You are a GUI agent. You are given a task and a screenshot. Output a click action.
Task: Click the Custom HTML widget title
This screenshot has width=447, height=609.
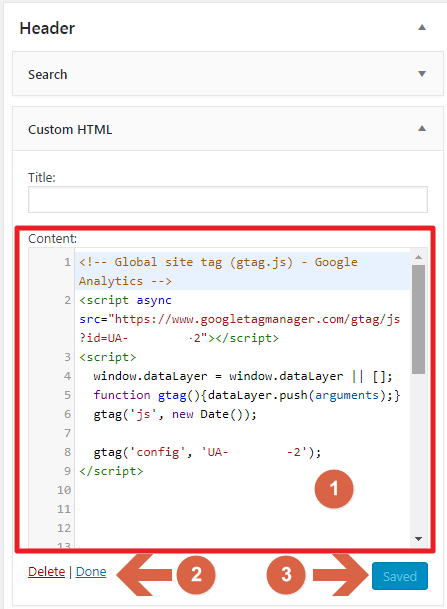click(70, 129)
